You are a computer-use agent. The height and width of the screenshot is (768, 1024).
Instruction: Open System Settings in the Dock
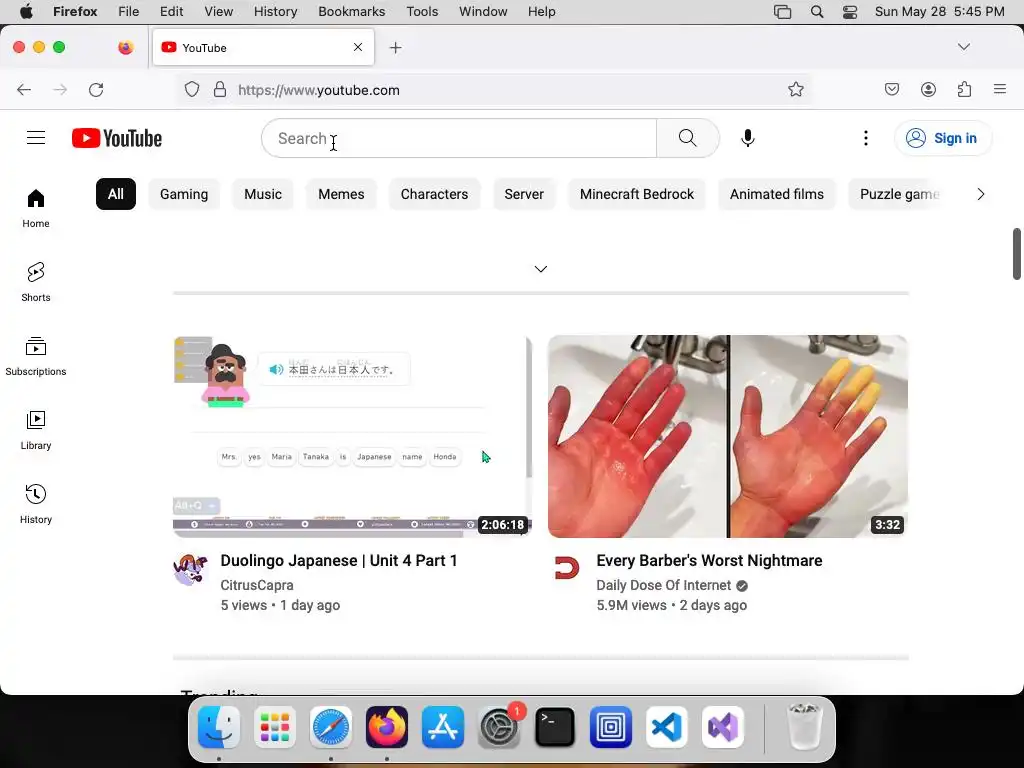click(x=500, y=727)
